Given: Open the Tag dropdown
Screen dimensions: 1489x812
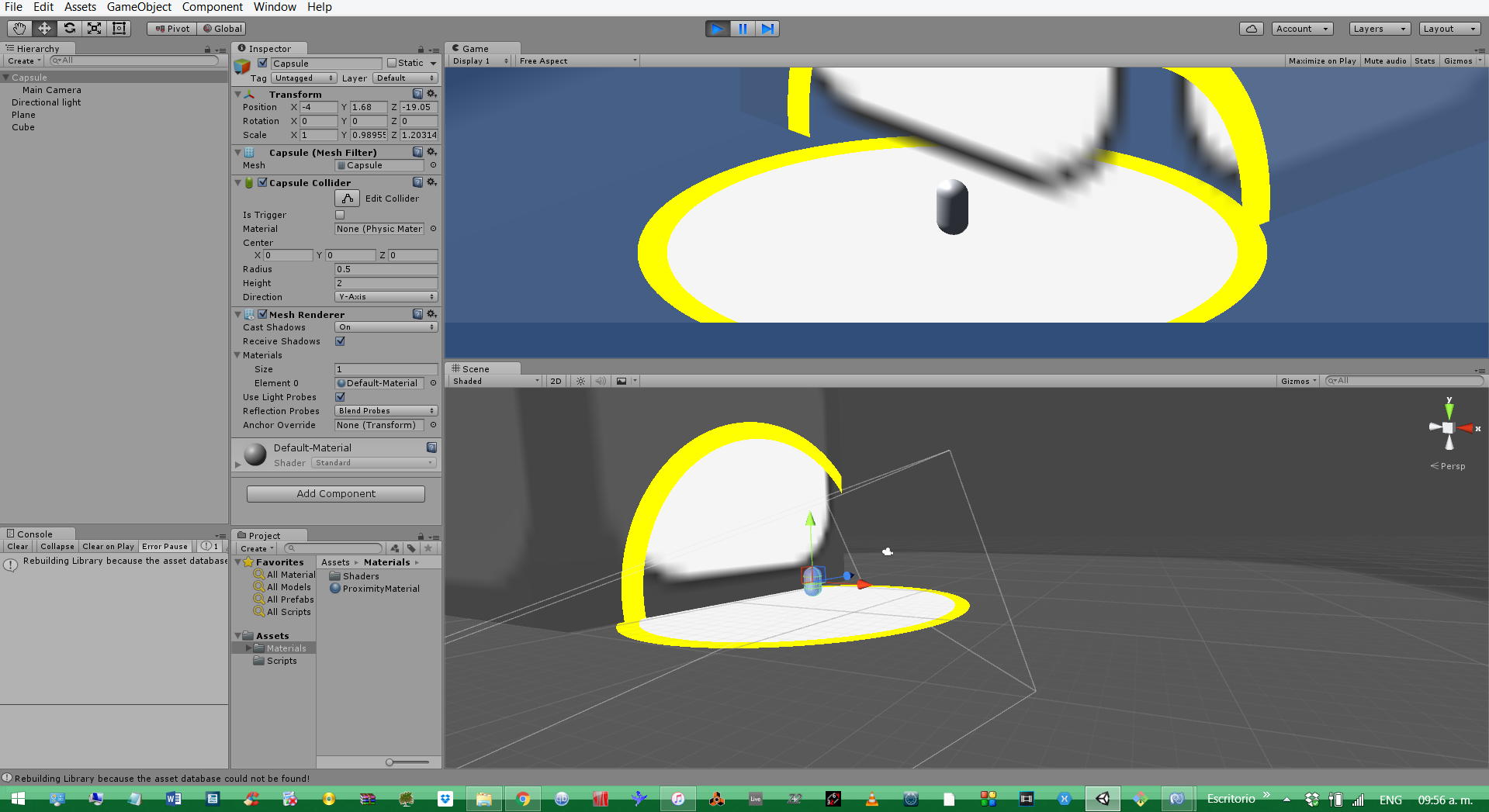Looking at the screenshot, I should click(x=303, y=78).
